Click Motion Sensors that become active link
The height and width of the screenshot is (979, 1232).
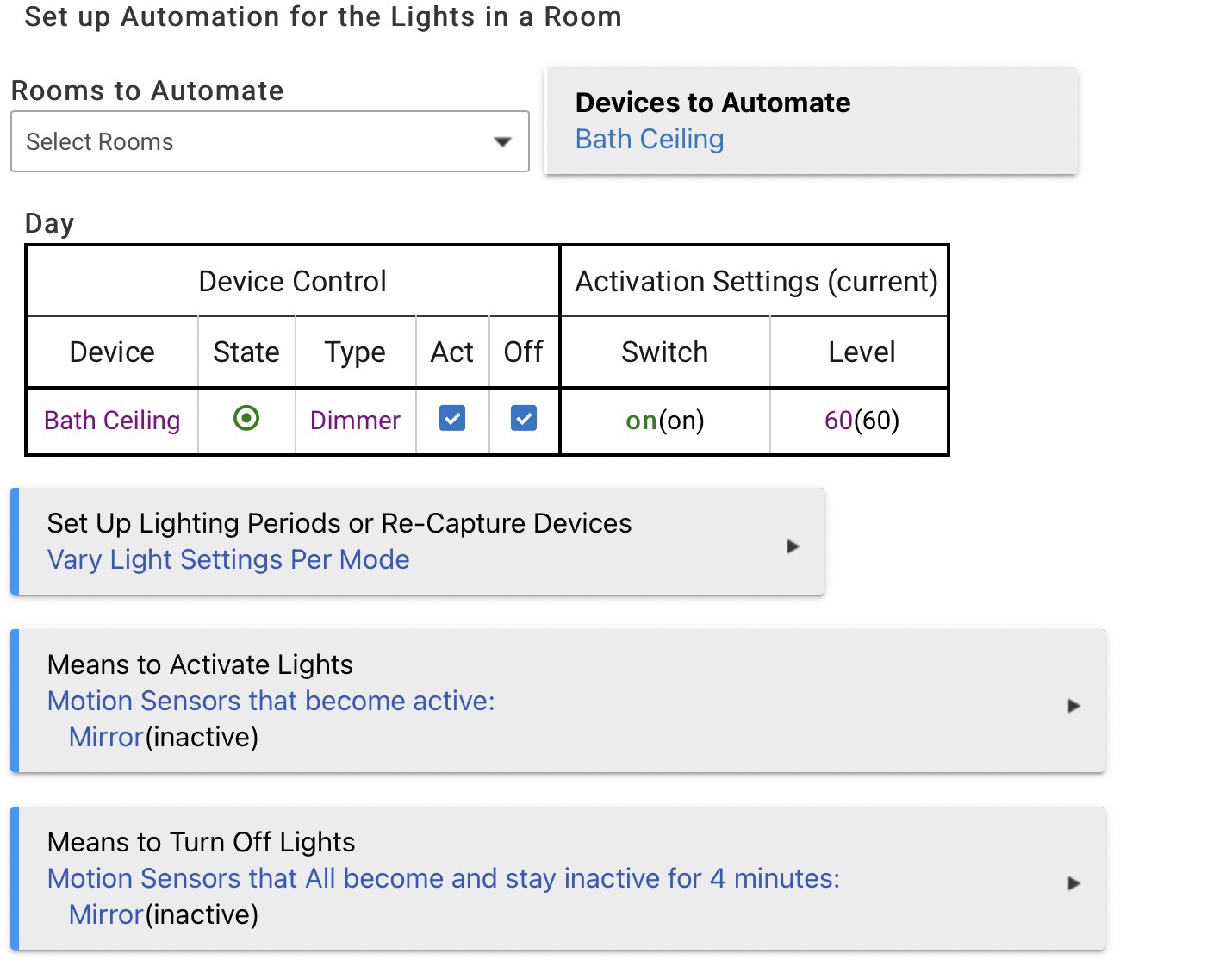[271, 702]
